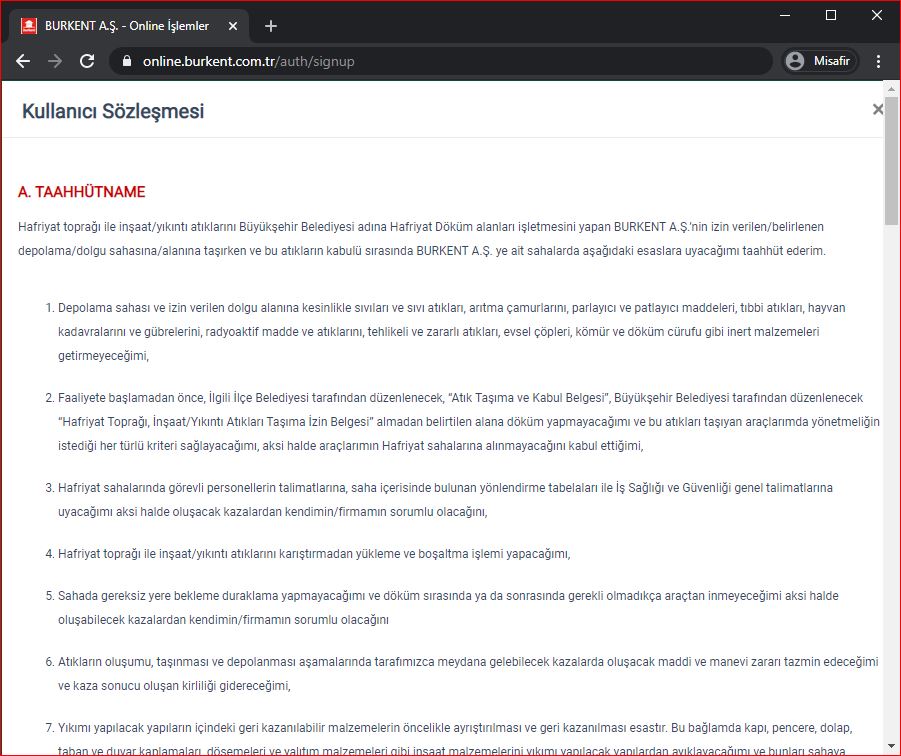Image resolution: width=901 pixels, height=756 pixels.
Task: View site info via lock icon
Action: click(x=126, y=61)
